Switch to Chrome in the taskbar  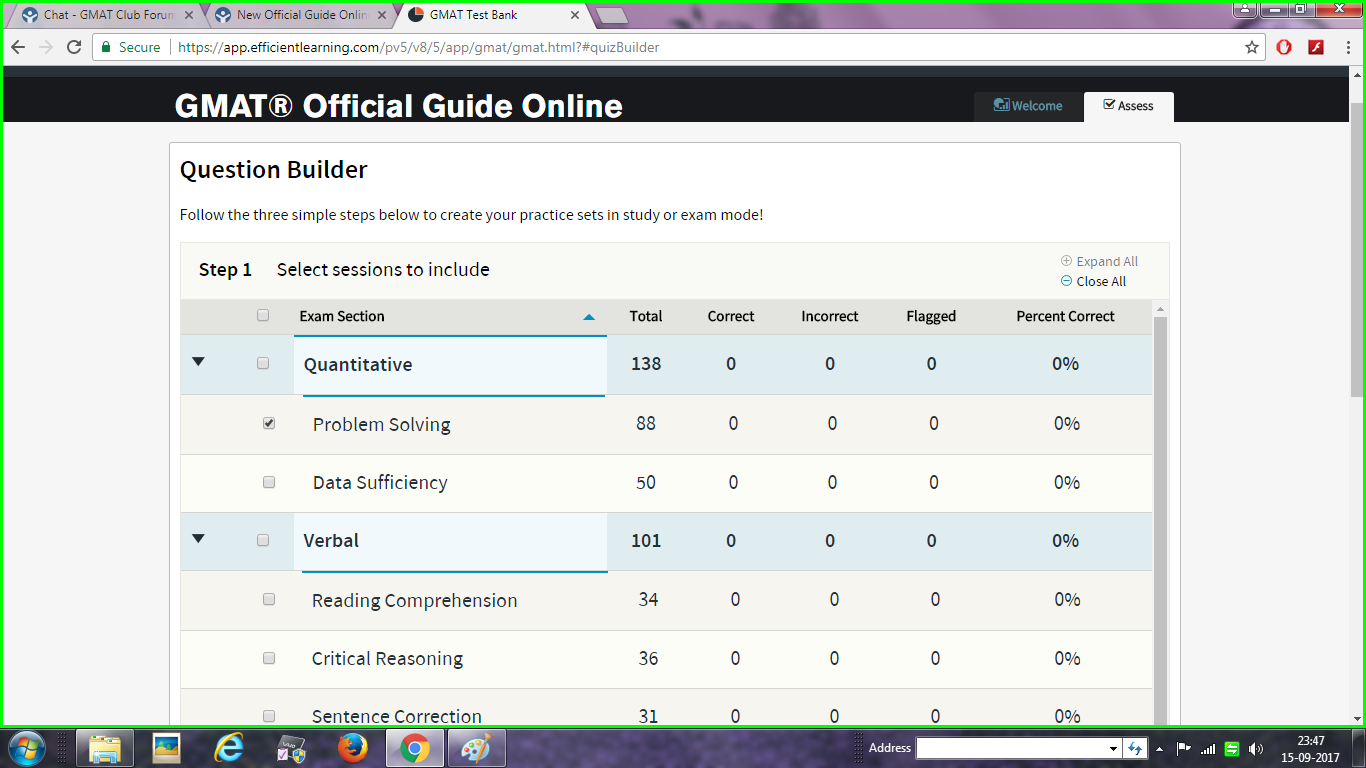coord(414,748)
